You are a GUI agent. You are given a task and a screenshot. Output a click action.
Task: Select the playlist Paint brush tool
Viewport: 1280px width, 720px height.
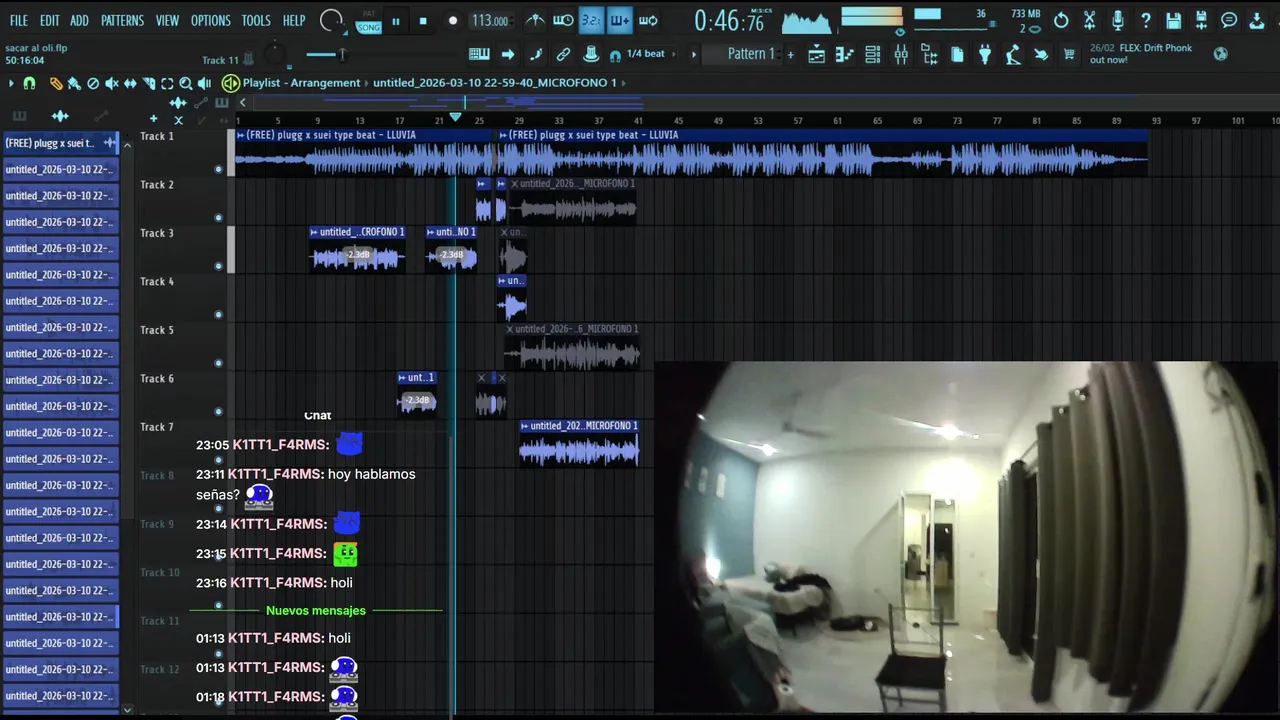[x=74, y=83]
